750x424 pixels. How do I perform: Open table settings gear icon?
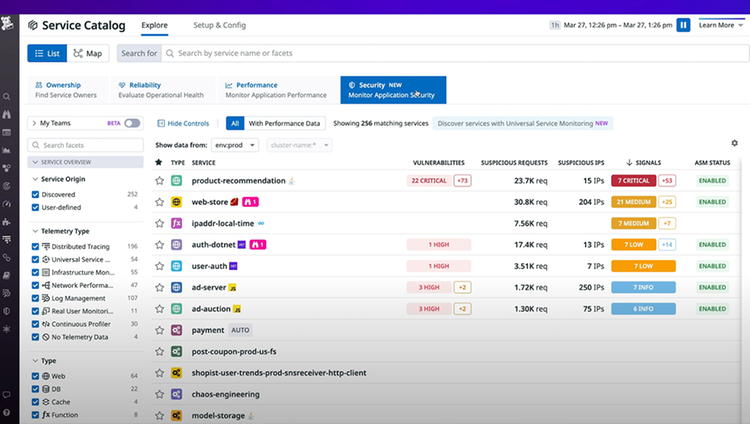click(x=734, y=143)
